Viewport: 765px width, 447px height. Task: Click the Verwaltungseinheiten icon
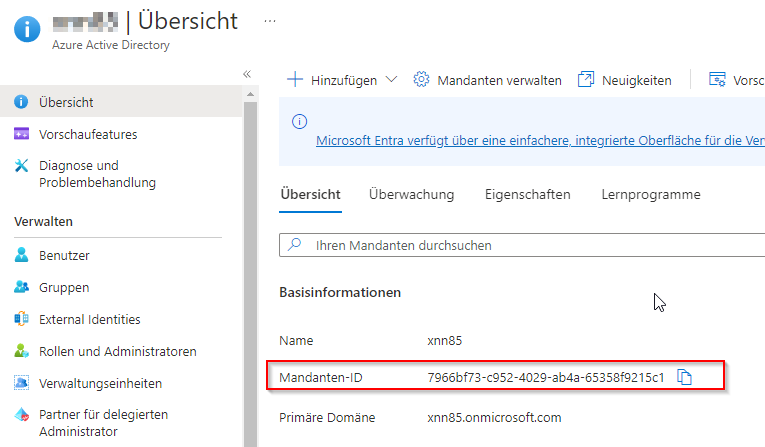coord(22,384)
